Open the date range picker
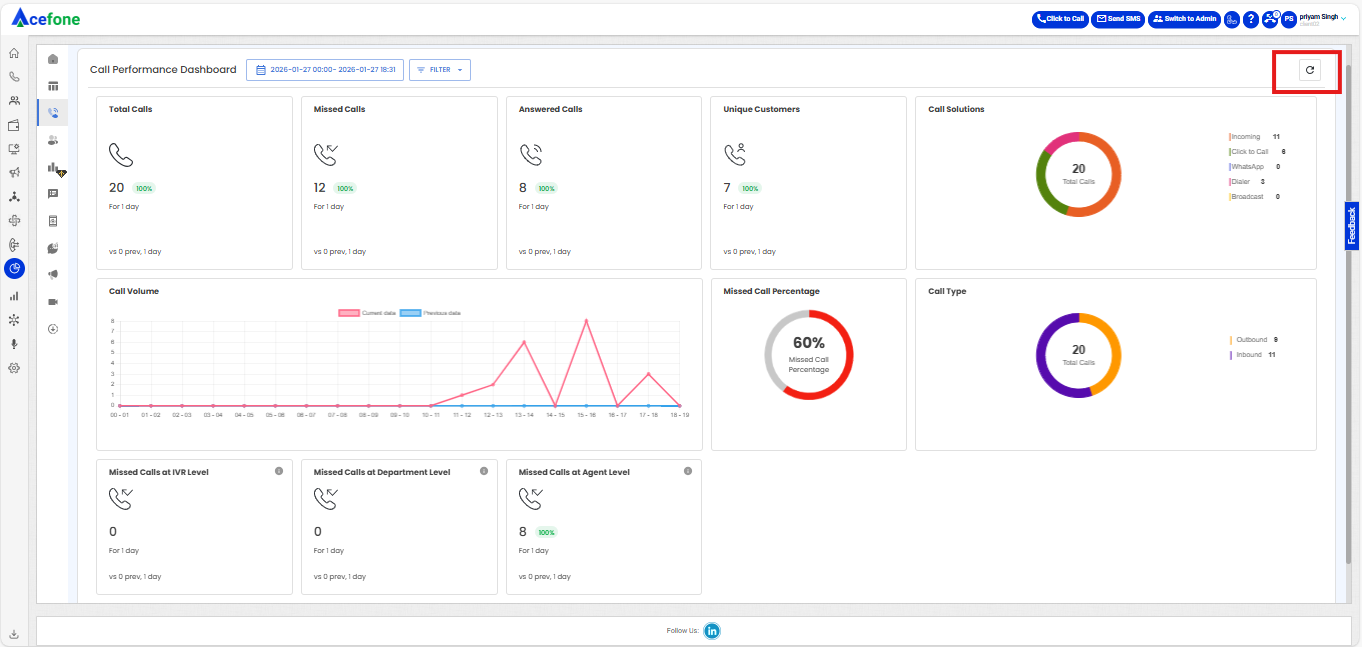This screenshot has height=647, width=1362. (x=325, y=70)
